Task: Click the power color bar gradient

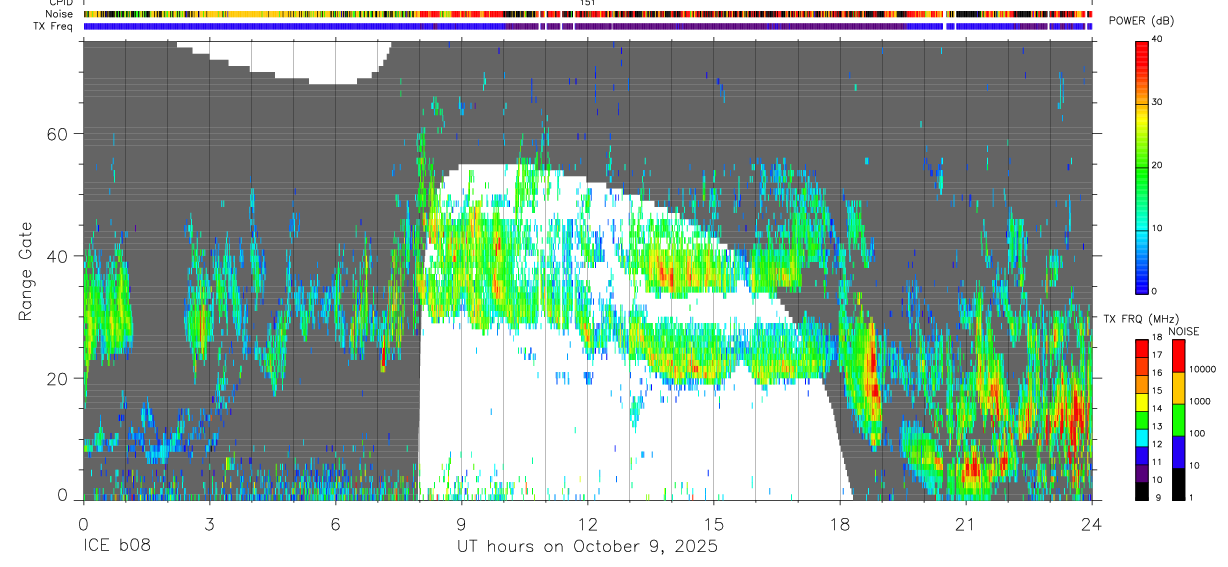Action: coord(1142,166)
